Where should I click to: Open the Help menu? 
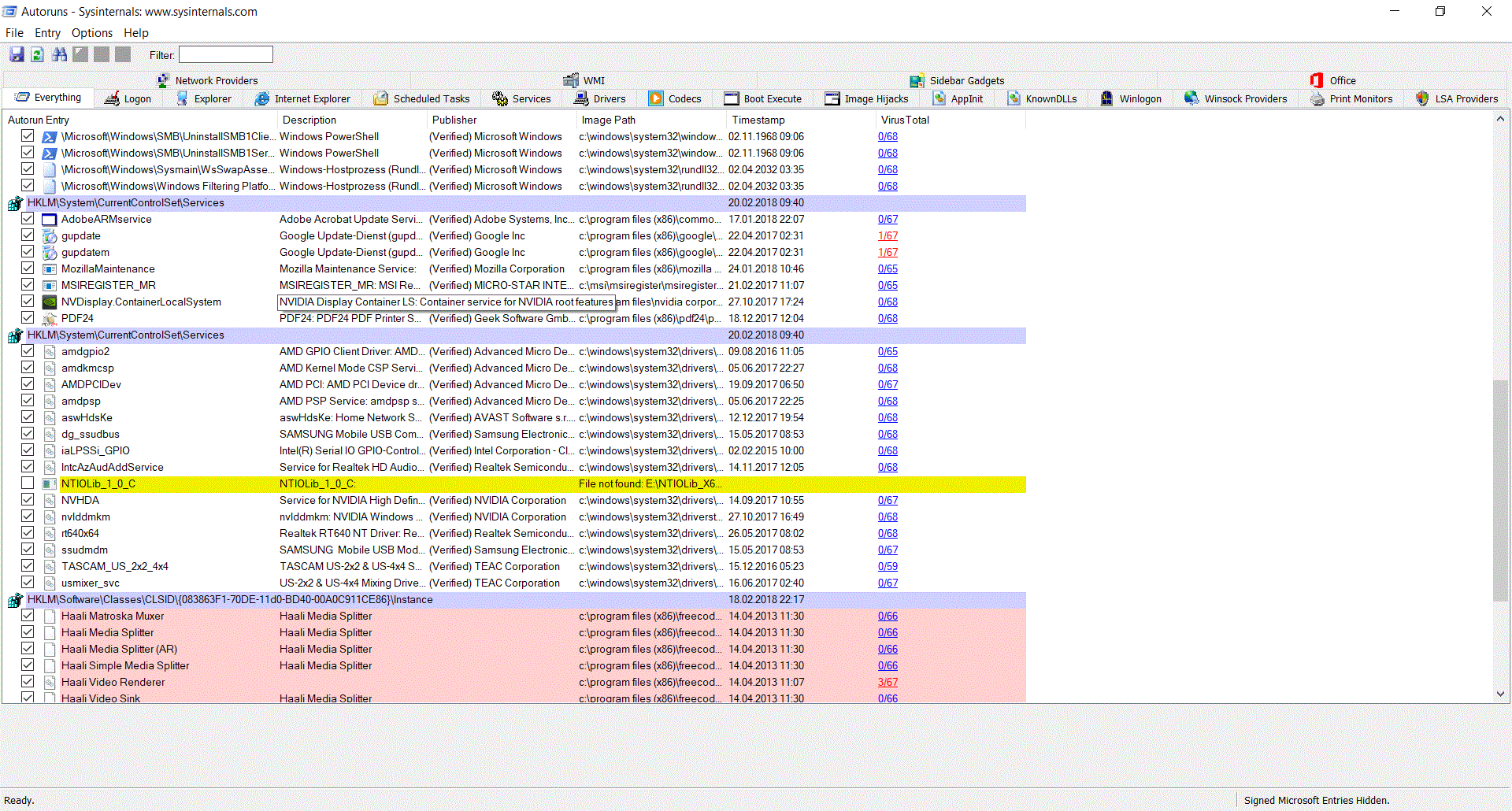[136, 33]
